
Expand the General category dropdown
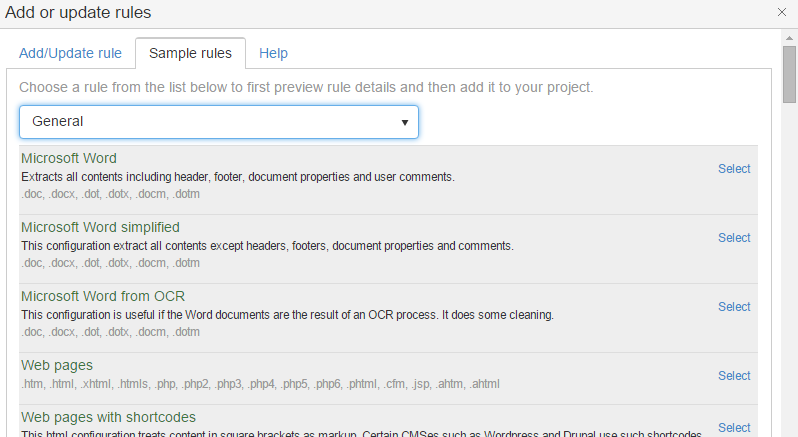[218, 121]
